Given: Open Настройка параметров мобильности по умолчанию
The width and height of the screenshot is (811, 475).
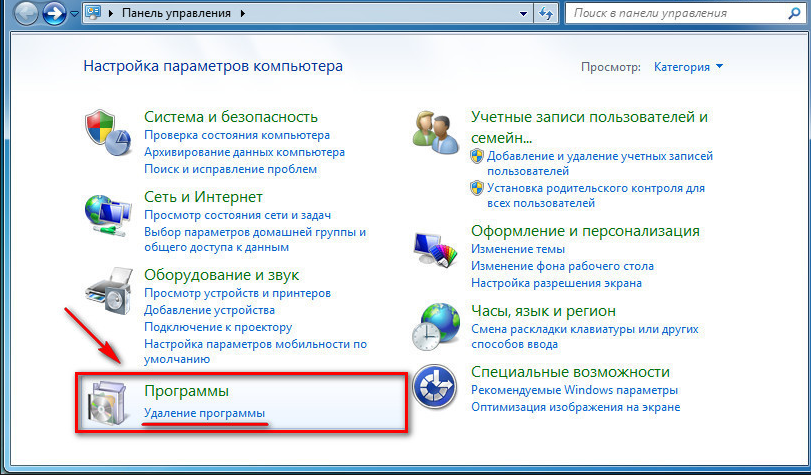Looking at the screenshot, I should pyautogui.click(x=256, y=351).
